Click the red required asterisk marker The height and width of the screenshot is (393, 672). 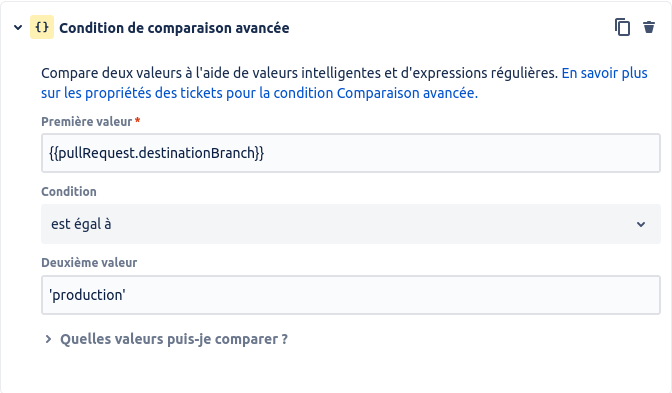point(138,120)
